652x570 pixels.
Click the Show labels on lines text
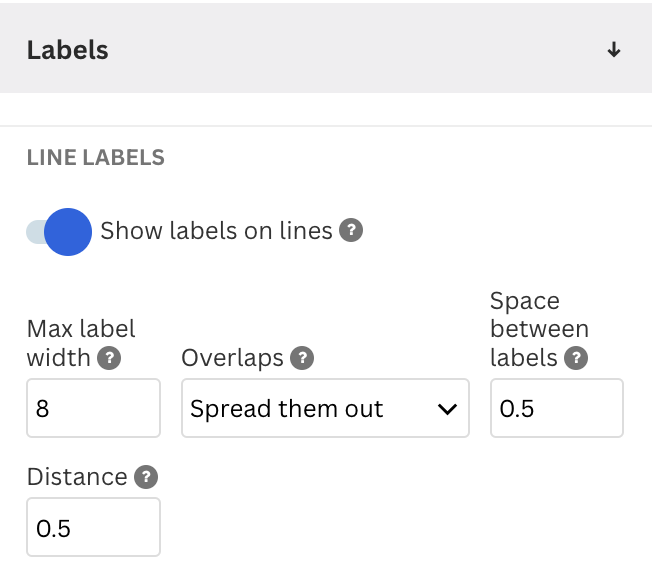(x=216, y=231)
